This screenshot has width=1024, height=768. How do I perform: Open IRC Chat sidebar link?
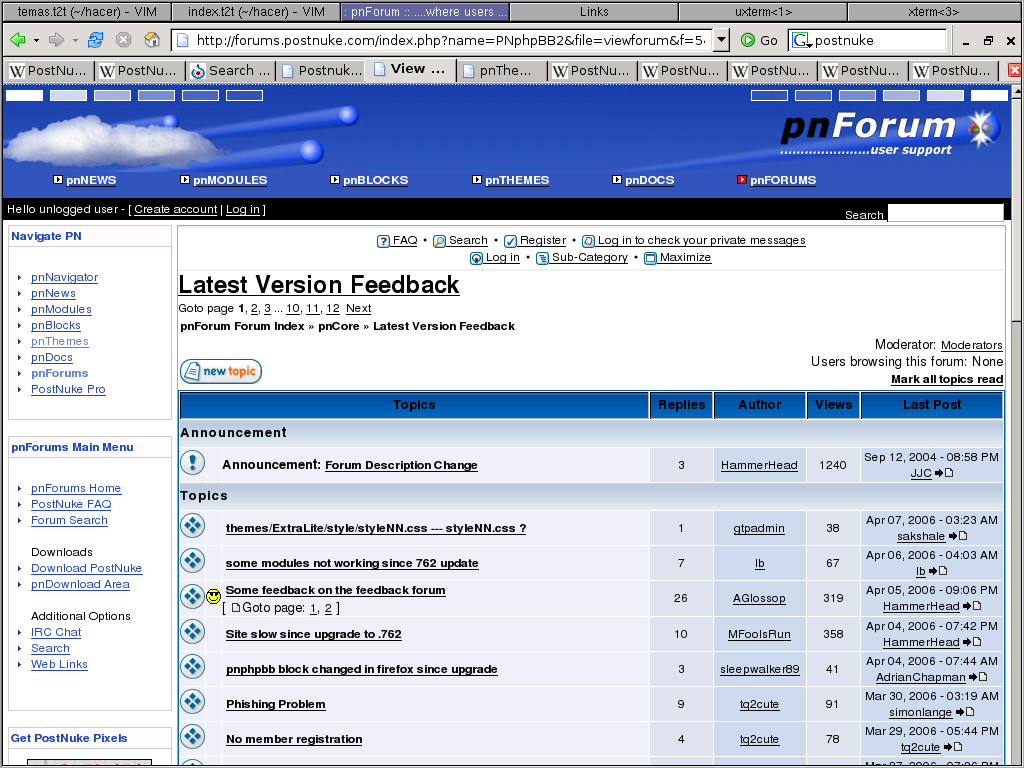[x=56, y=632]
